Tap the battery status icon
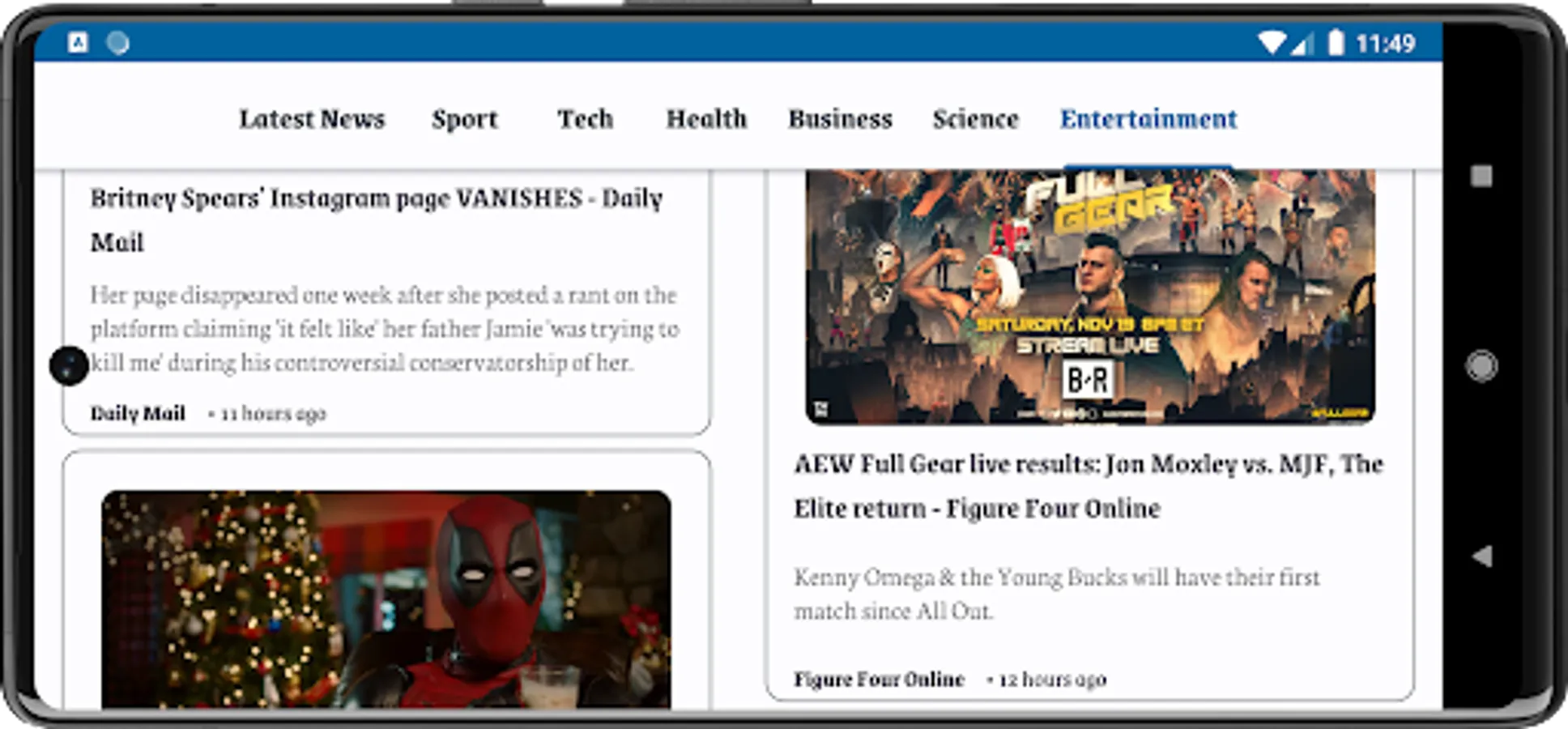 [1336, 42]
